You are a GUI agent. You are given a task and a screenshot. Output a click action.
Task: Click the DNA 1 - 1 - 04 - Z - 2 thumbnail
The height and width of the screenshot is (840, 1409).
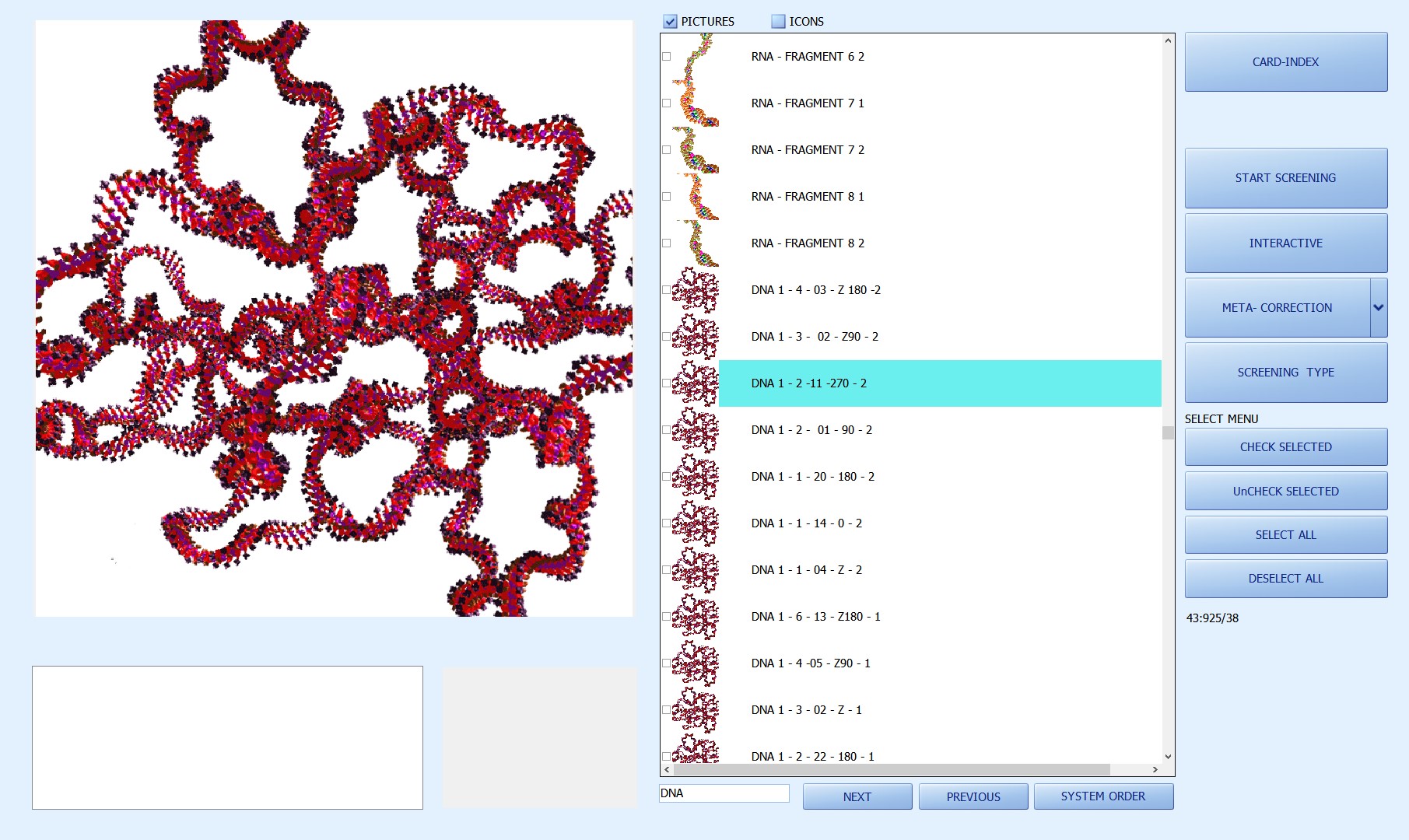tap(696, 570)
